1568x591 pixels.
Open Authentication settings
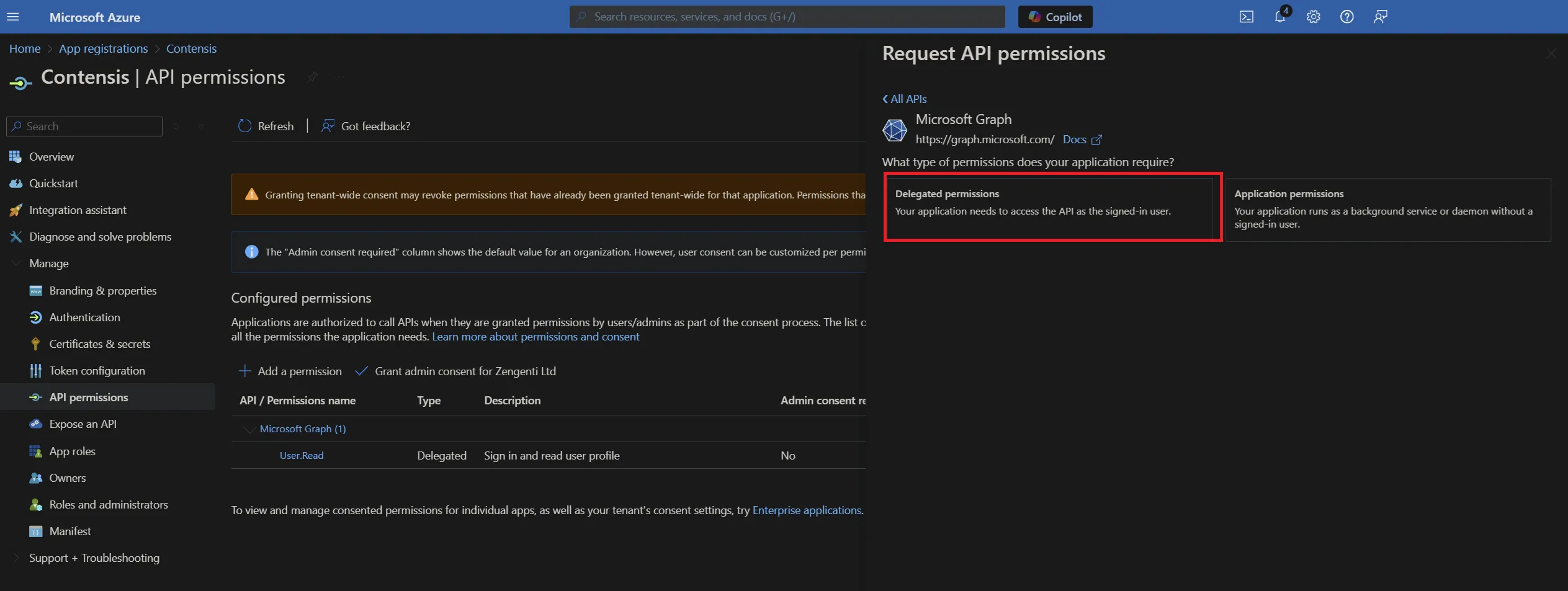(x=84, y=317)
